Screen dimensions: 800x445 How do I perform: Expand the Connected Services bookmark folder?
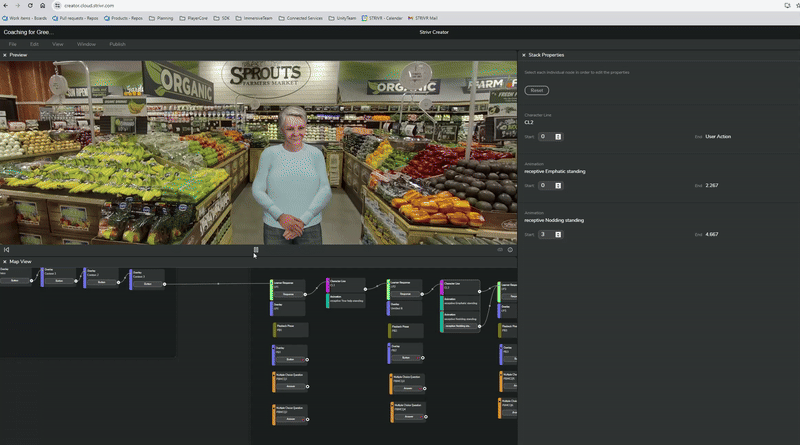[x=301, y=18]
